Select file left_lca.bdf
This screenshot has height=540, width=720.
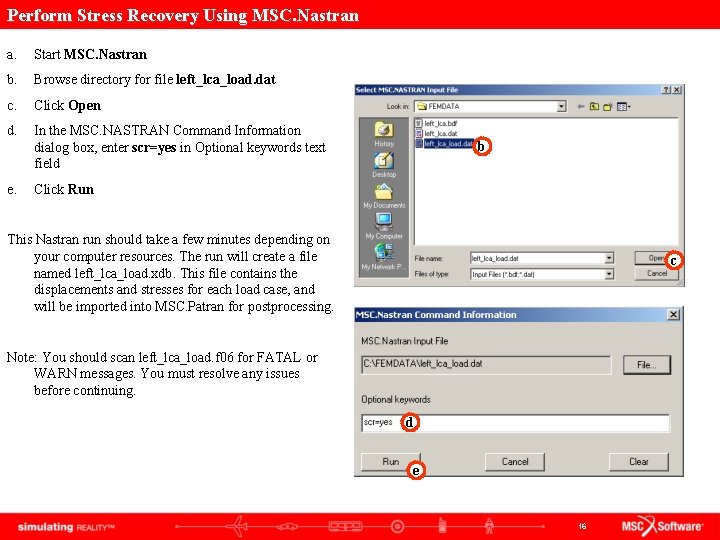(x=436, y=123)
